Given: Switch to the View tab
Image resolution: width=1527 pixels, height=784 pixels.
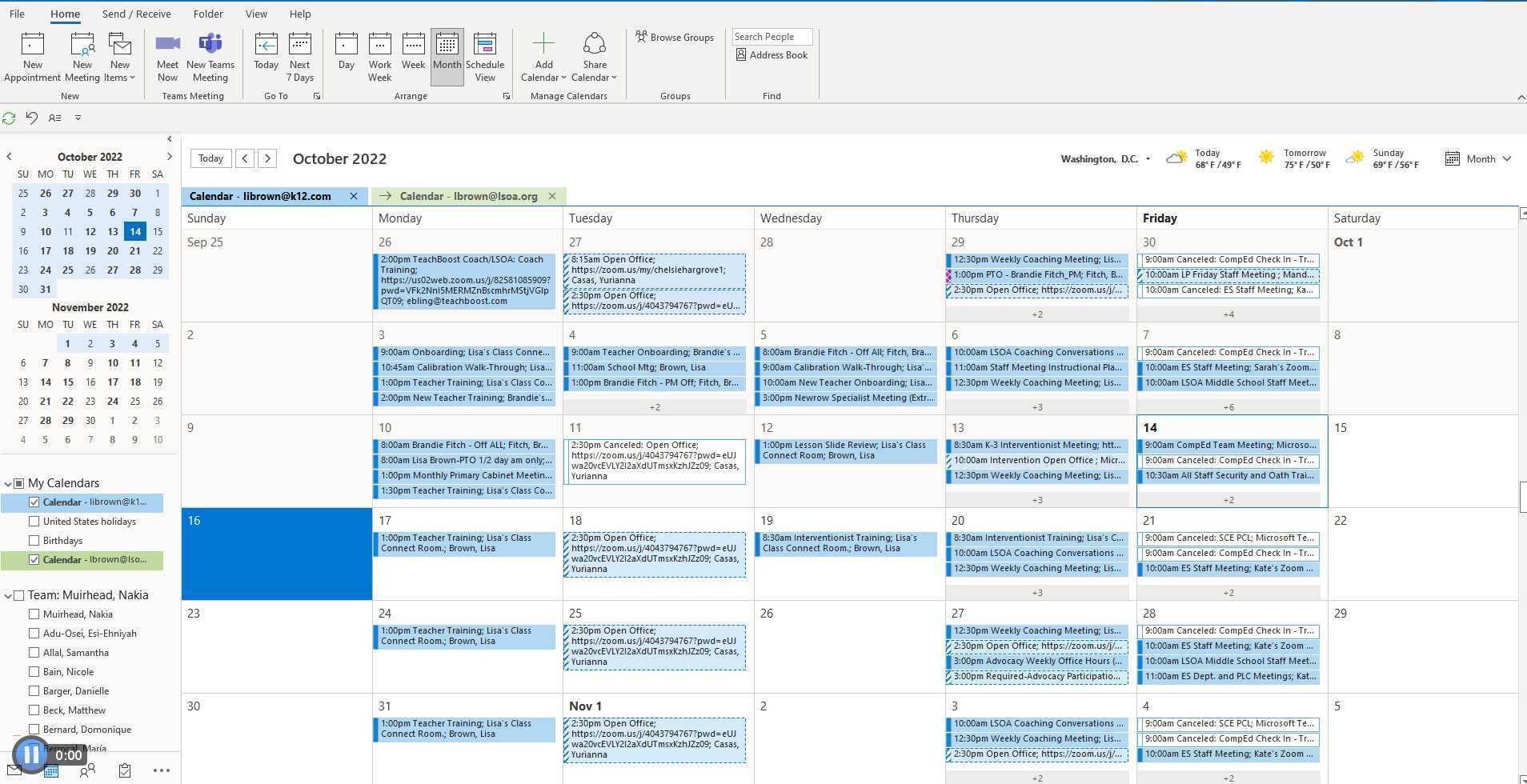Looking at the screenshot, I should click(256, 14).
